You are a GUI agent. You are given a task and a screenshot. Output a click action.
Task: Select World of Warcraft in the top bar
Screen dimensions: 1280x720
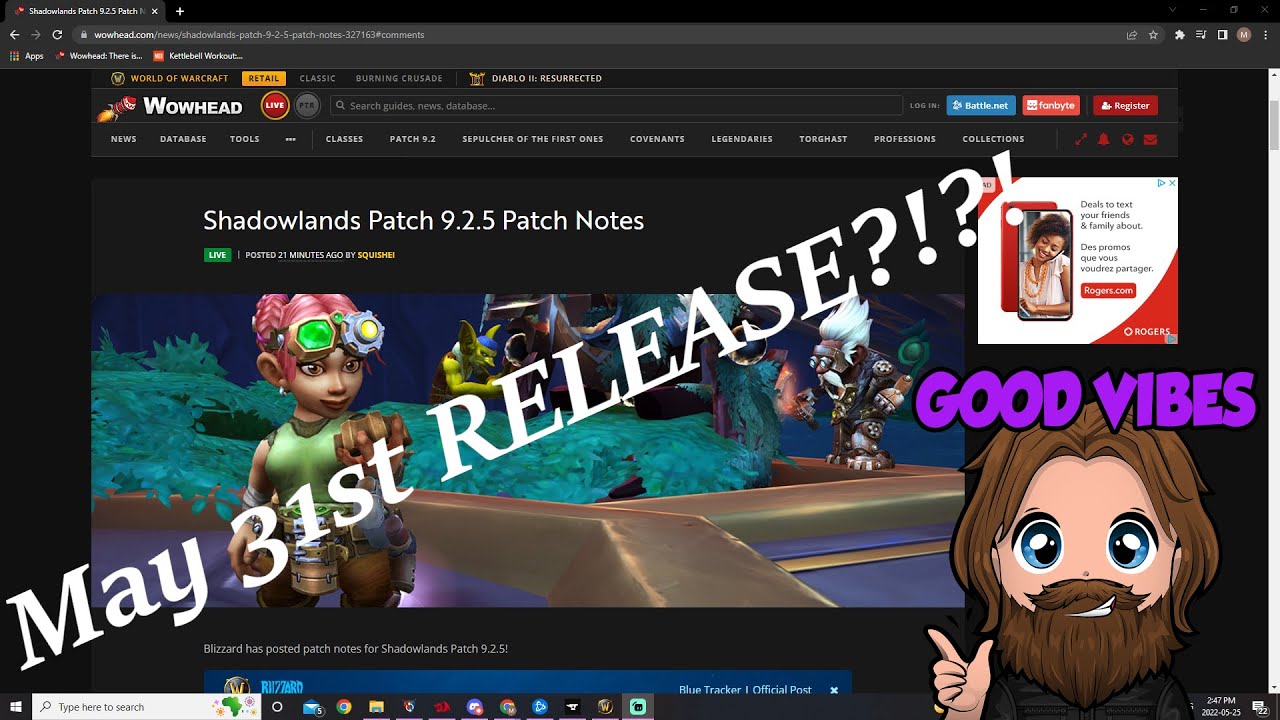pyautogui.click(x=170, y=78)
